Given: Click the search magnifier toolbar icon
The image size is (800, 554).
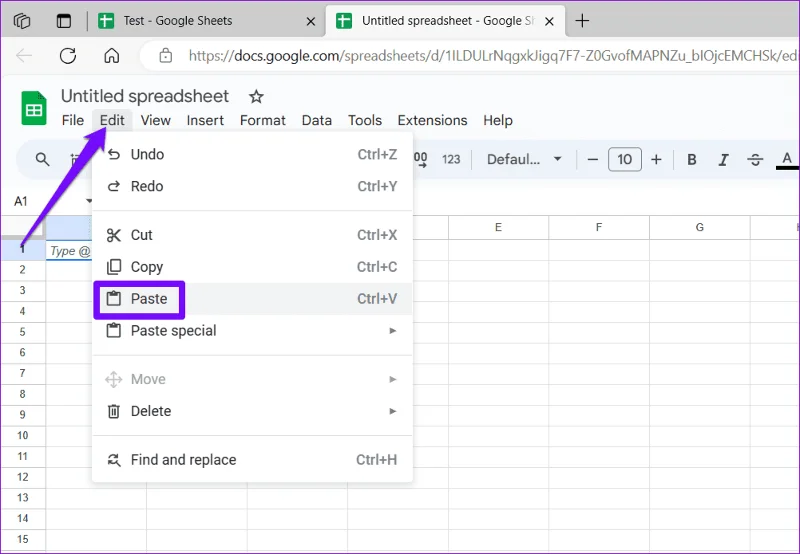Looking at the screenshot, I should click(42, 160).
